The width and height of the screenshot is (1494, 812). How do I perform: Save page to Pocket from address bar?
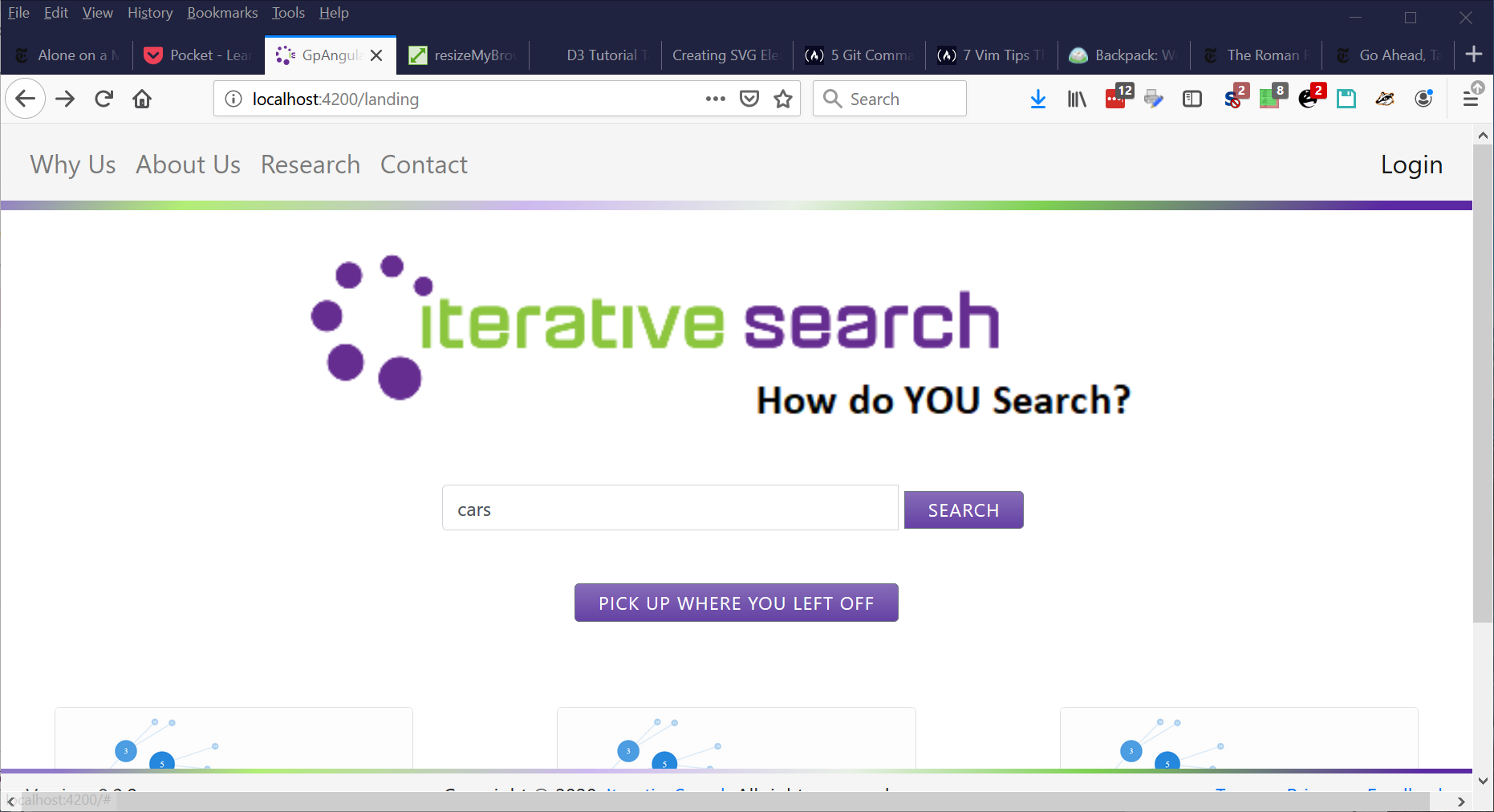(x=749, y=99)
